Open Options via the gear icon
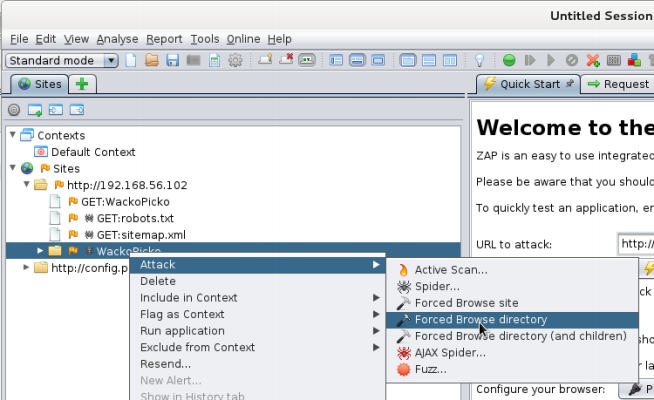The height and width of the screenshot is (400, 654). point(235,61)
